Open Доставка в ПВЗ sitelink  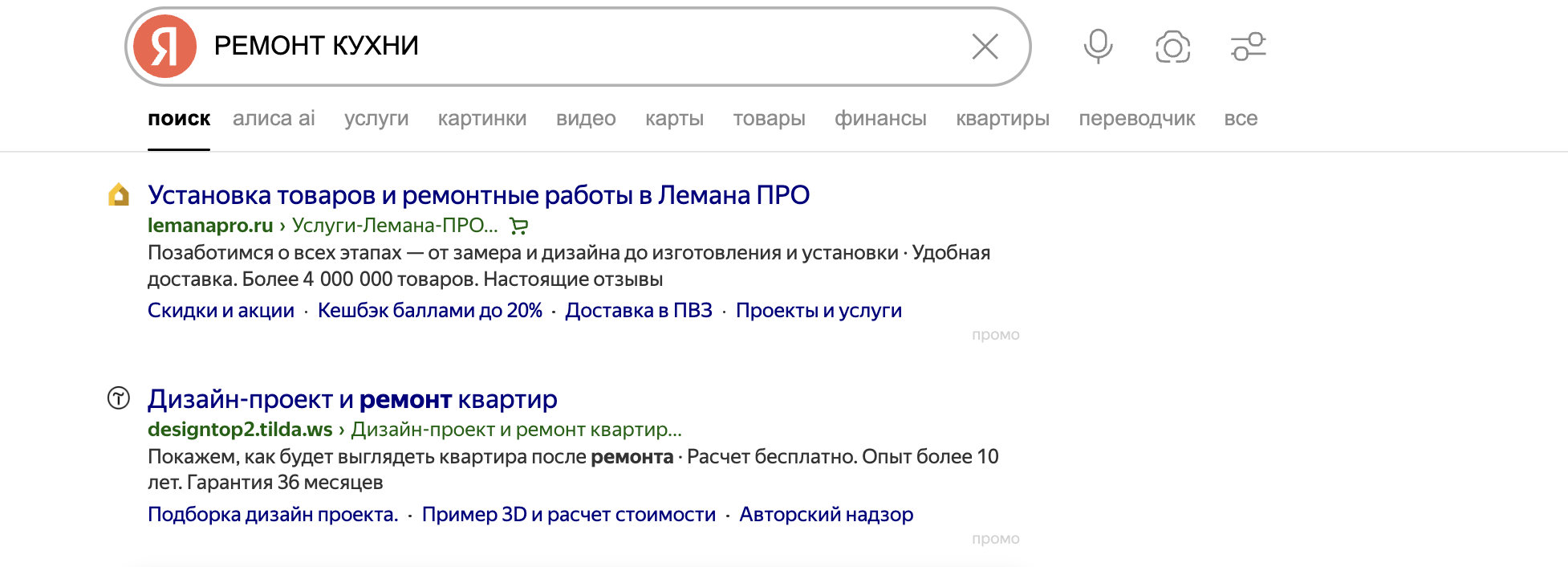pyautogui.click(x=639, y=311)
